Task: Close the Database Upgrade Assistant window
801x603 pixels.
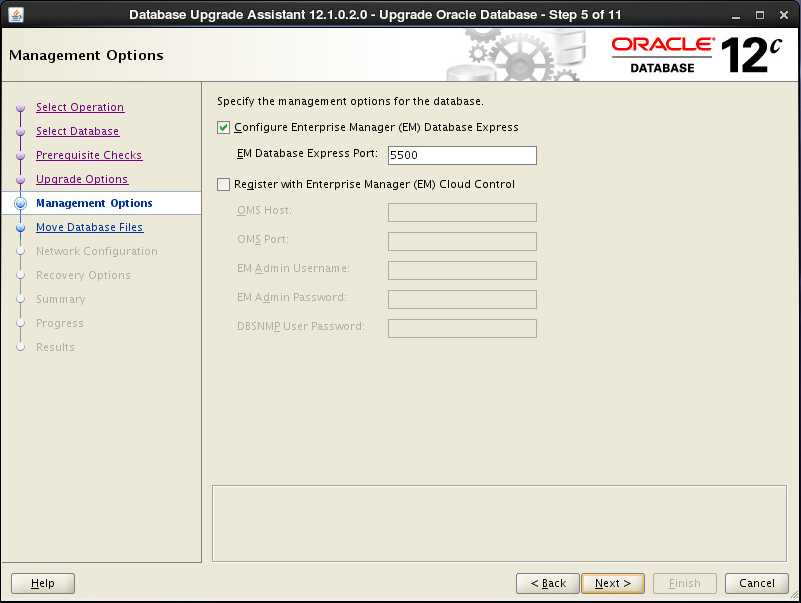Action: pyautogui.click(x=784, y=15)
